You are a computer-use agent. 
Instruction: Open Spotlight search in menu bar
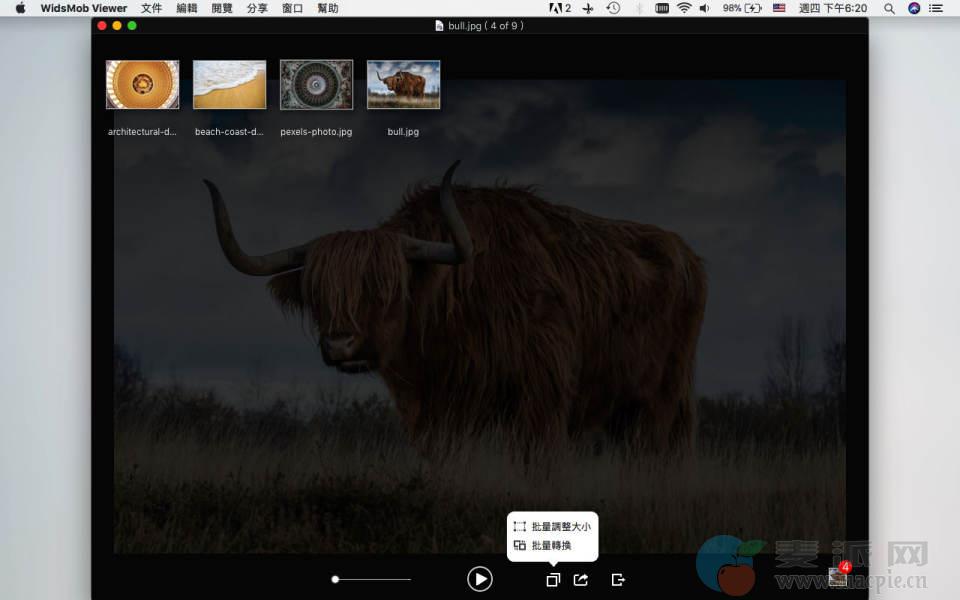coord(889,8)
